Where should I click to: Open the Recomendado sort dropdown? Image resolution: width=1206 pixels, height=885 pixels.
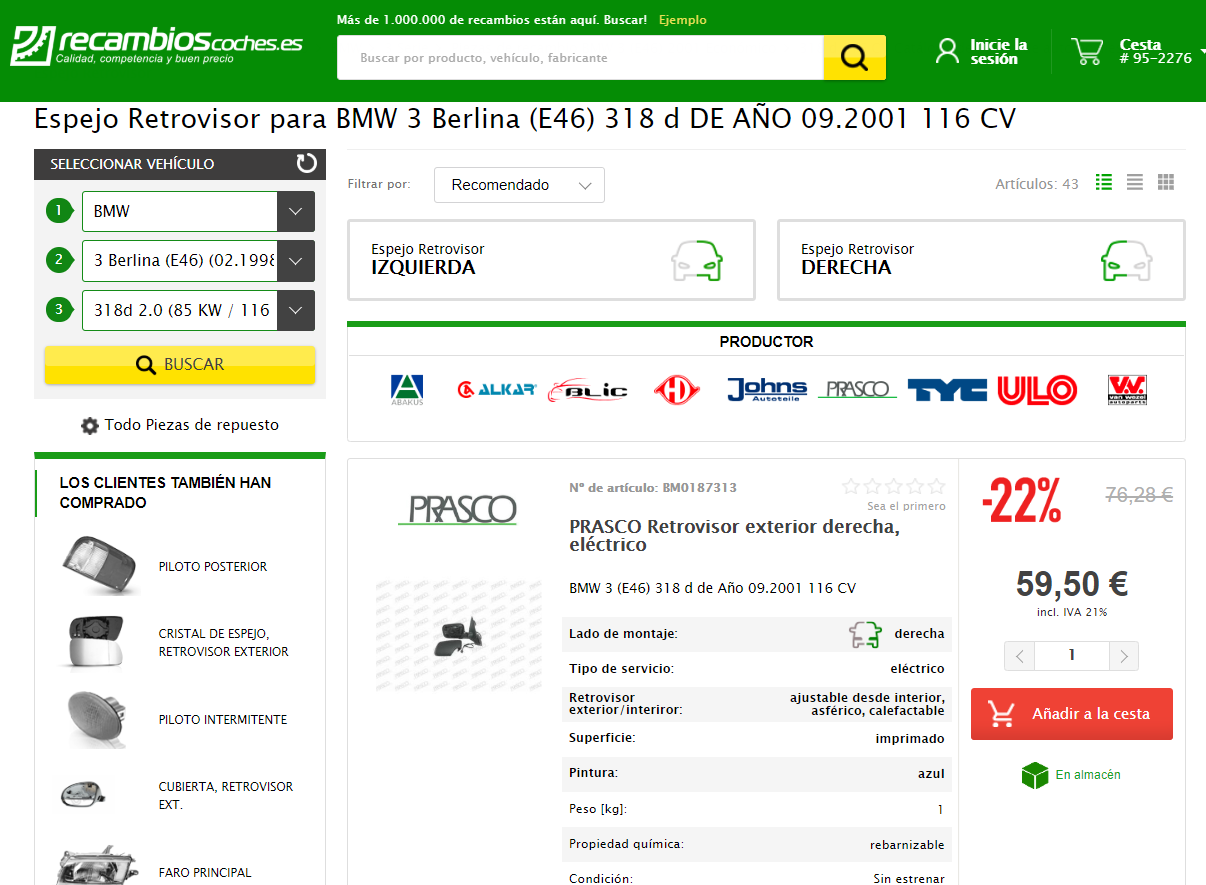tap(519, 185)
